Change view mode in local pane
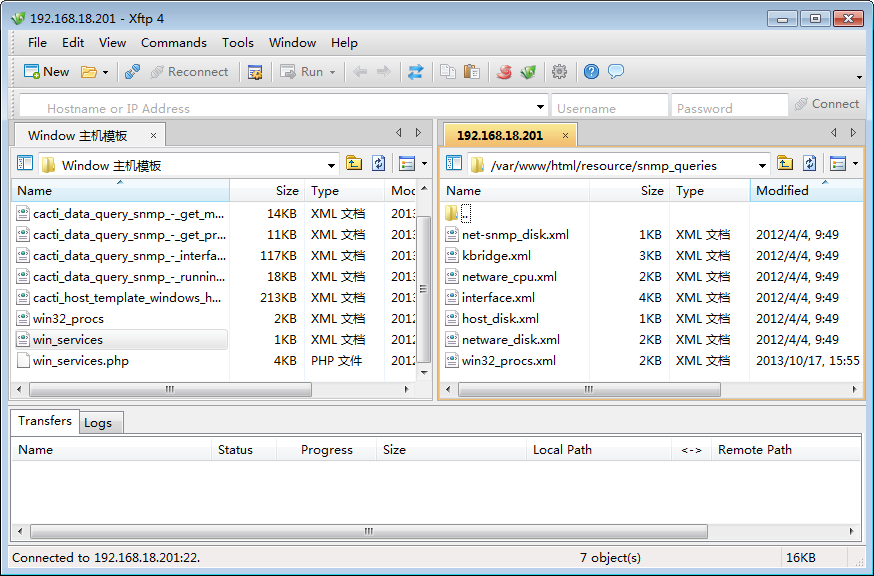This screenshot has width=874, height=576. (x=407, y=163)
